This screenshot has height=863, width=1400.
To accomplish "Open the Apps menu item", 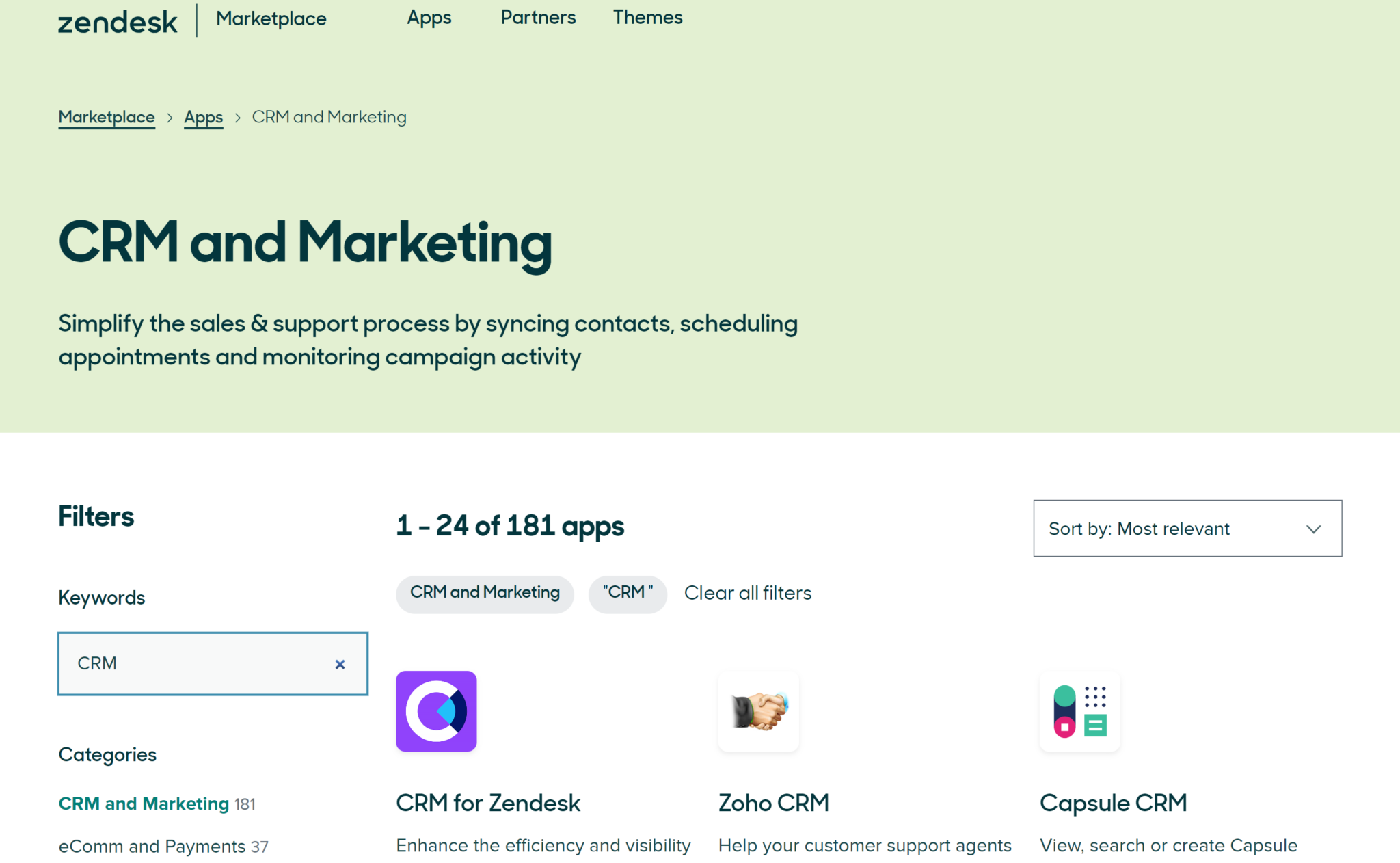I will click(x=429, y=18).
